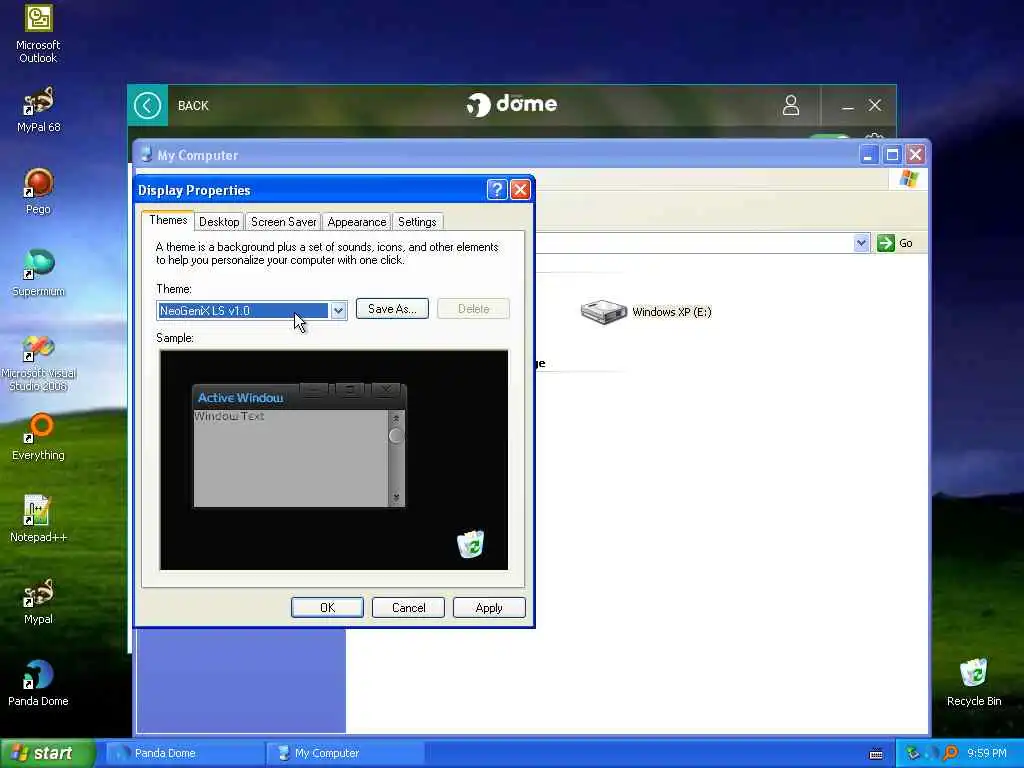Click the Start button

(46, 753)
